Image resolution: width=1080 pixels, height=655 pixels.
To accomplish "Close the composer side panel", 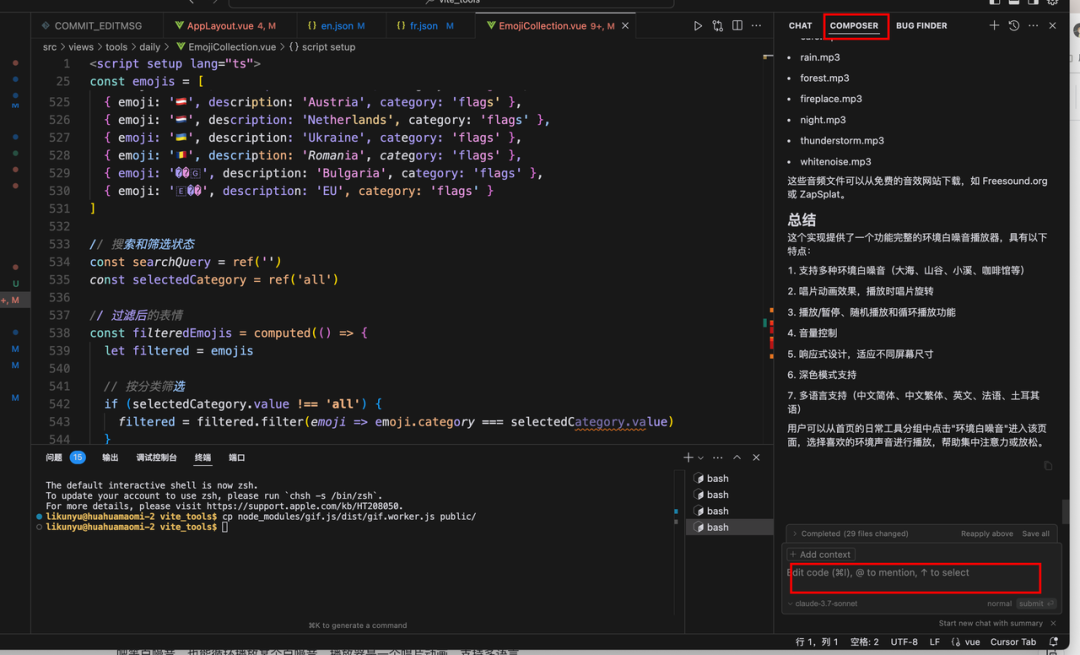I will [x=1052, y=25].
